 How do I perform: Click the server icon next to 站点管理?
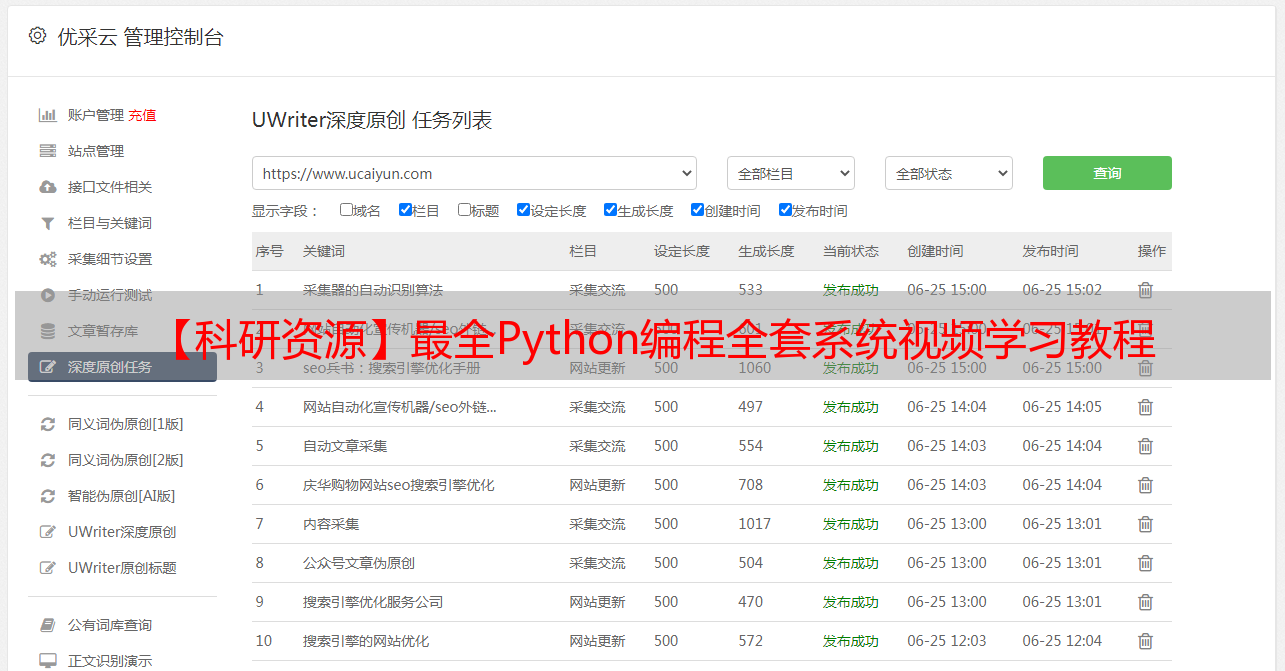click(47, 151)
